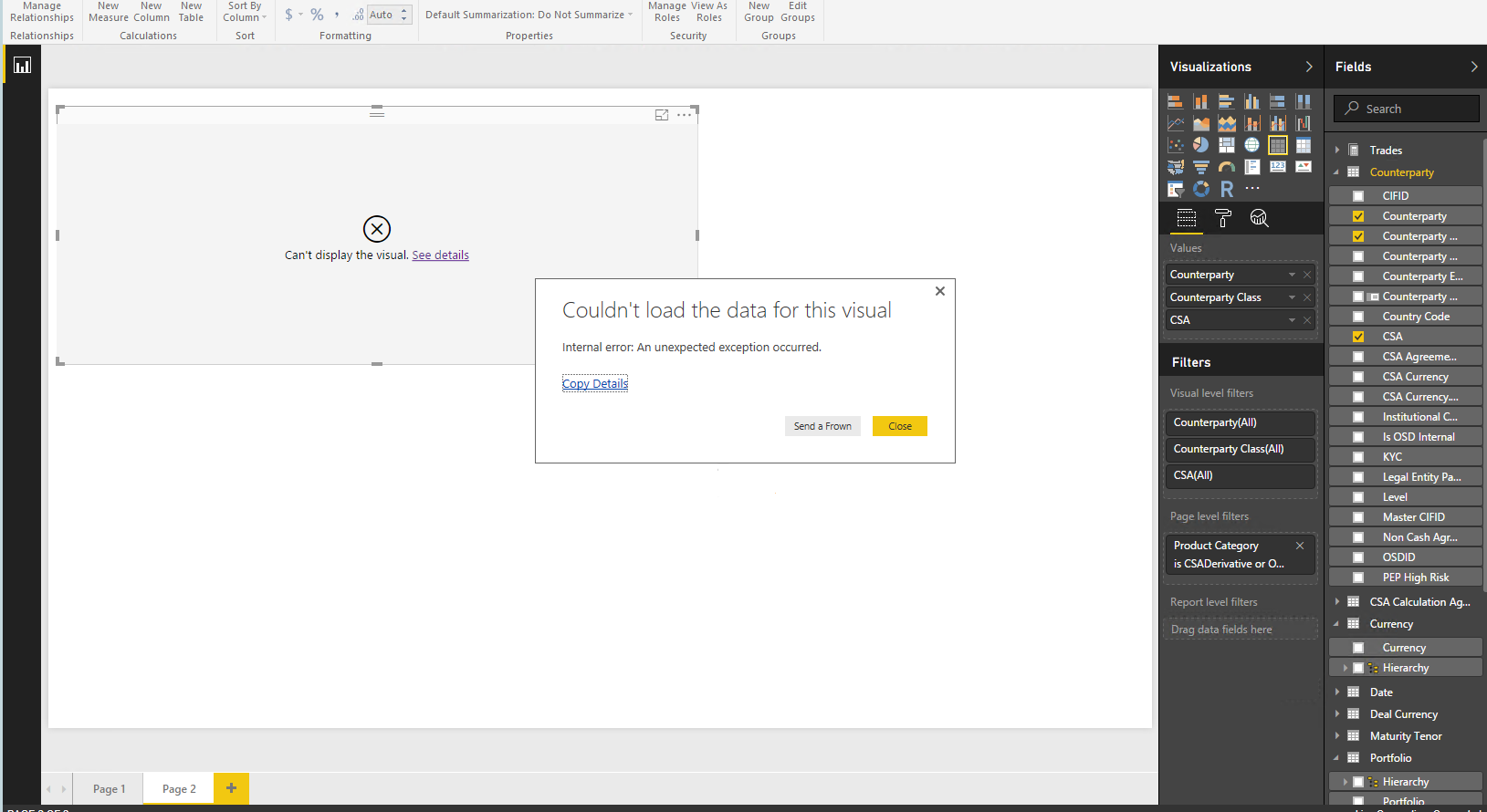Expand the Date table
The width and height of the screenshot is (1487, 812).
click(x=1337, y=692)
